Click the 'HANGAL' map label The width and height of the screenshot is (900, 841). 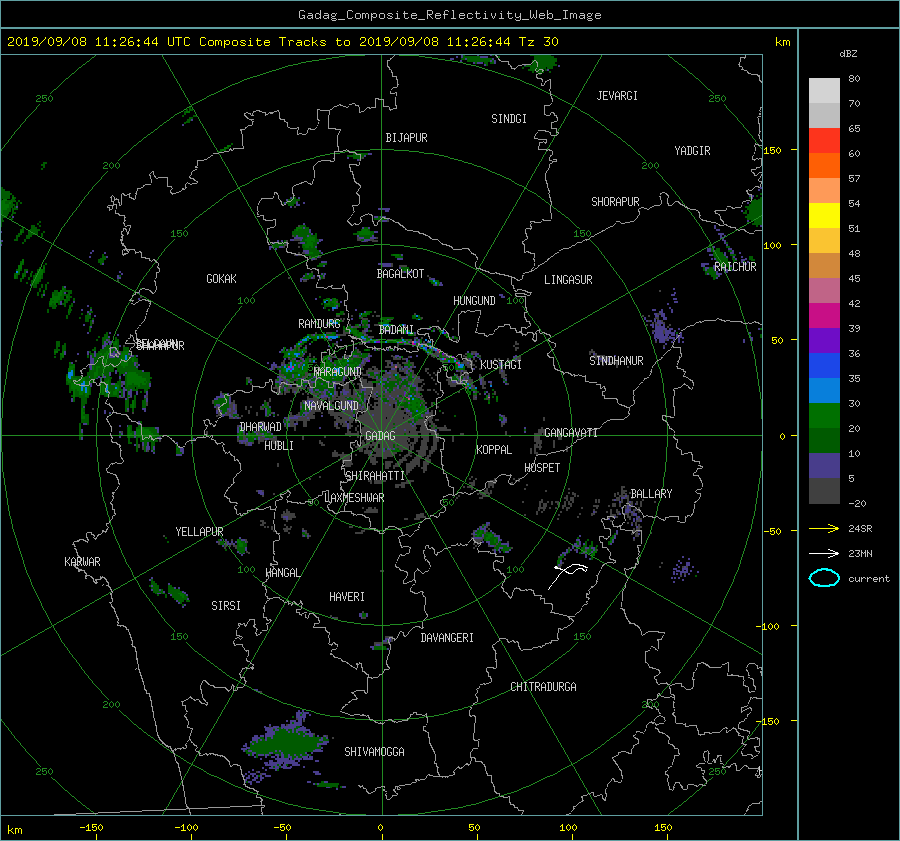click(x=282, y=573)
